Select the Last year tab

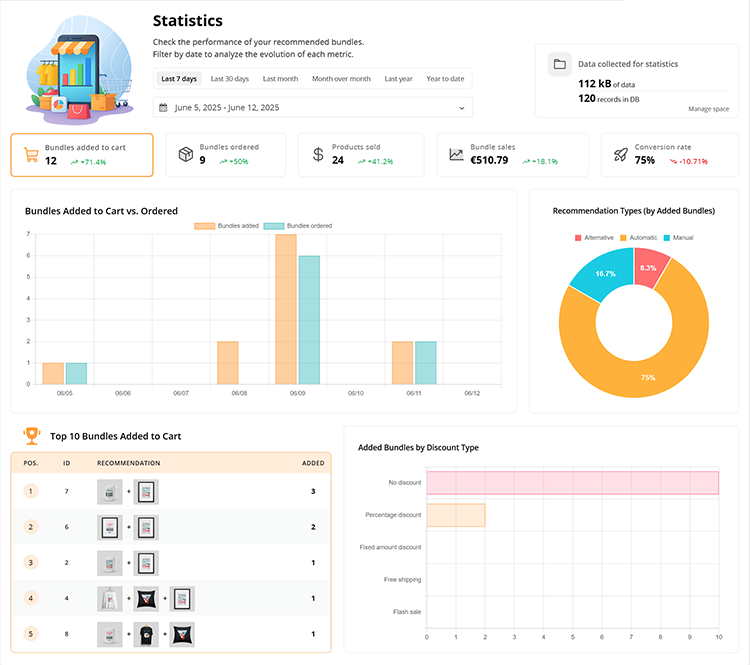(398, 79)
